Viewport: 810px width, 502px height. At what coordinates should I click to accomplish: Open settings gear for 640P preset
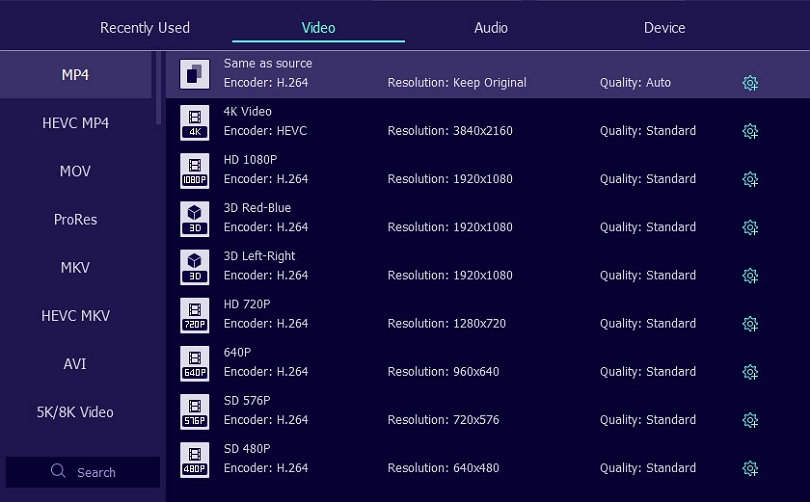[750, 372]
